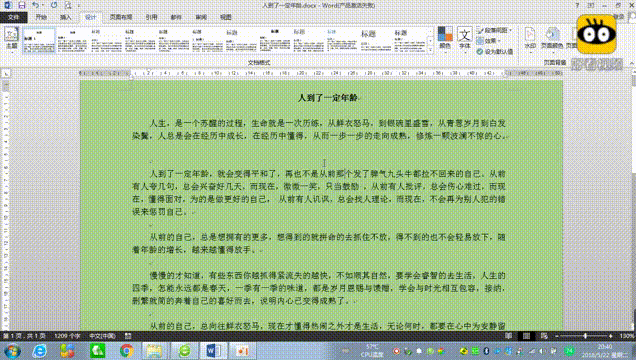636x360 pixels.
Task: Open the File (文件) tab
Action: pyautogui.click(x=13, y=17)
